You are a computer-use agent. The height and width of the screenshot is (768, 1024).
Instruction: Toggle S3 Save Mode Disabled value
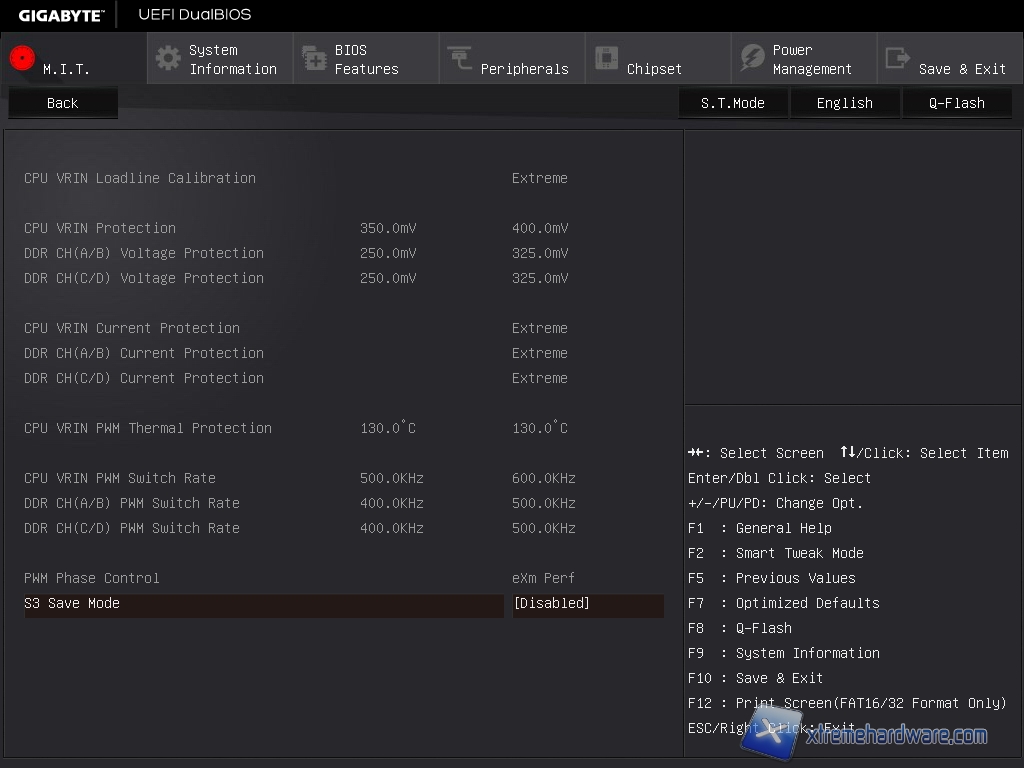tap(587, 604)
